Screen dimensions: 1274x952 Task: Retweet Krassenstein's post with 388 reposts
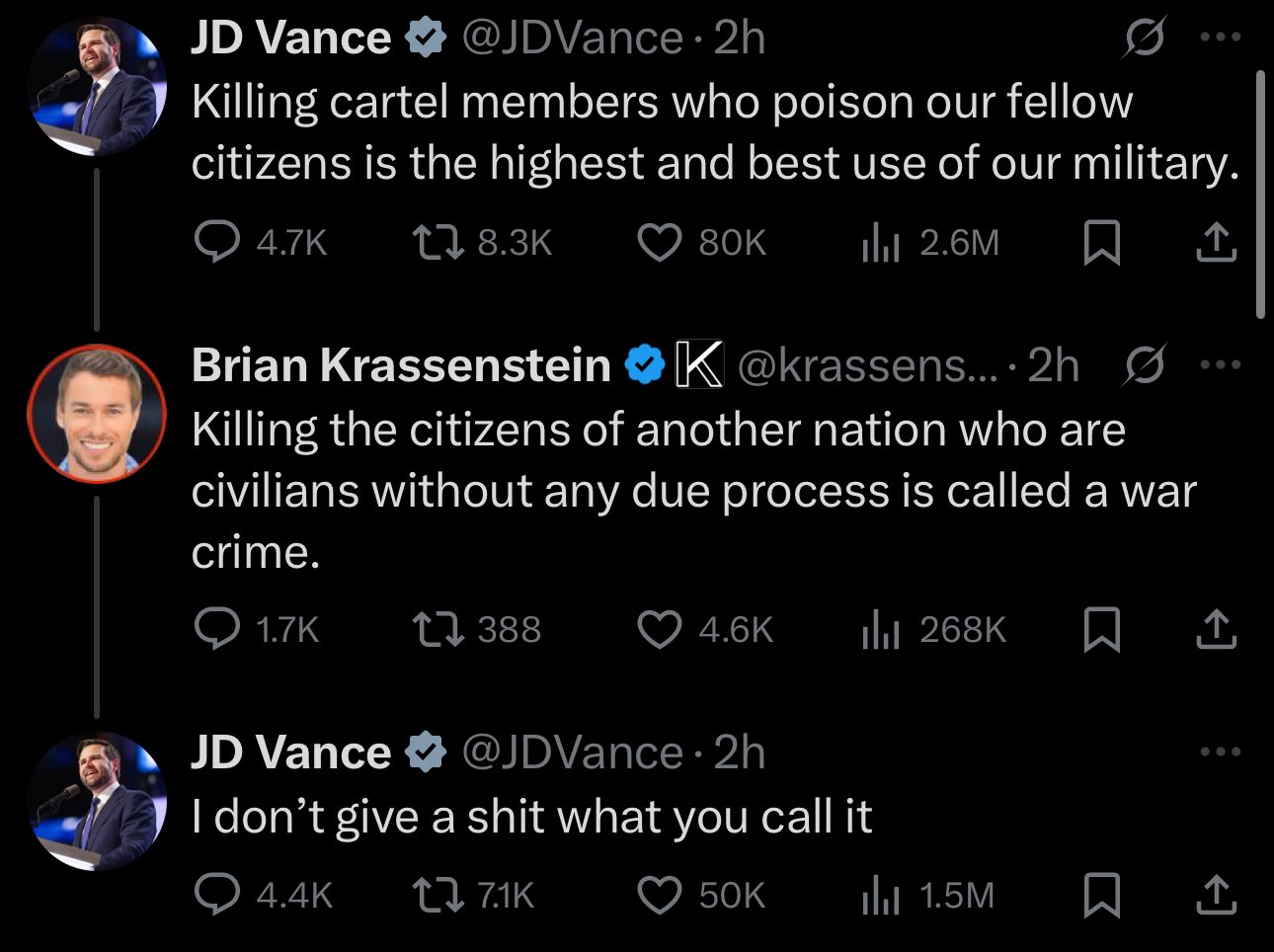(x=438, y=630)
